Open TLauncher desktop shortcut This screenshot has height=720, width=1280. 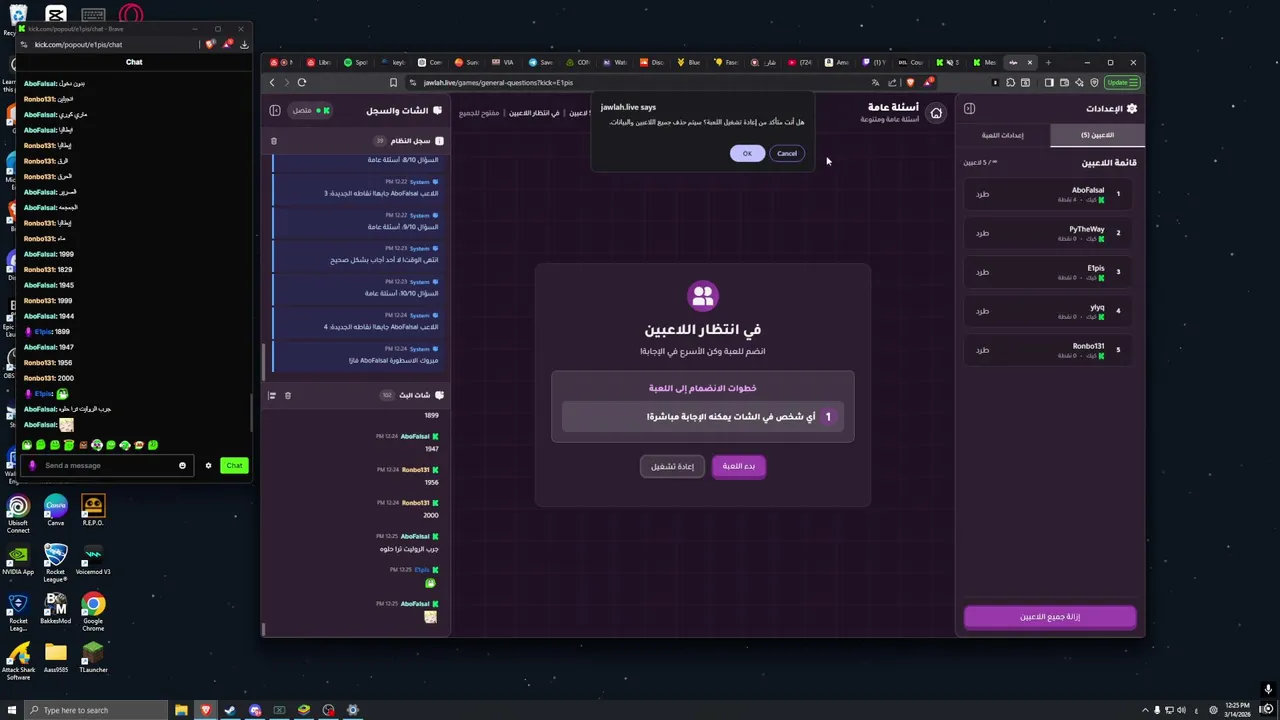pyautogui.click(x=93, y=658)
